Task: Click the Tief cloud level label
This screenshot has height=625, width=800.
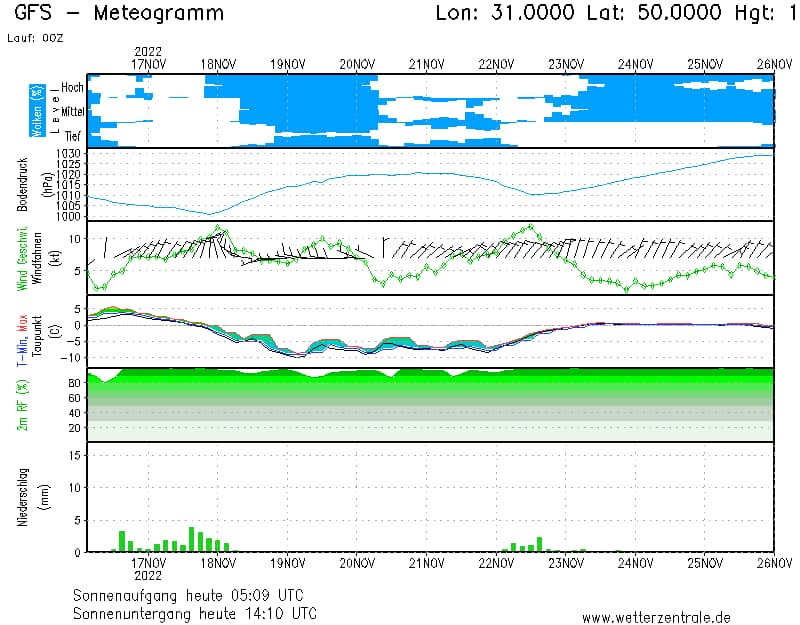Action: (x=74, y=136)
